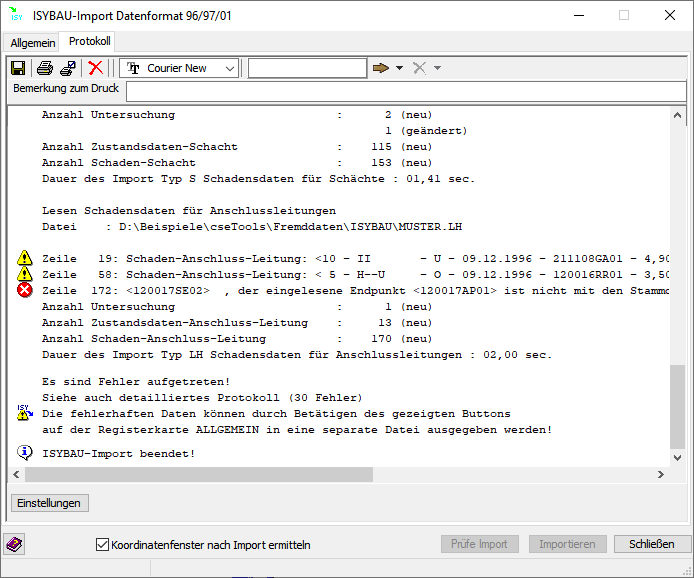This screenshot has width=694, height=578.
Task: Click the save protocol floppy disk icon
Action: (18, 68)
